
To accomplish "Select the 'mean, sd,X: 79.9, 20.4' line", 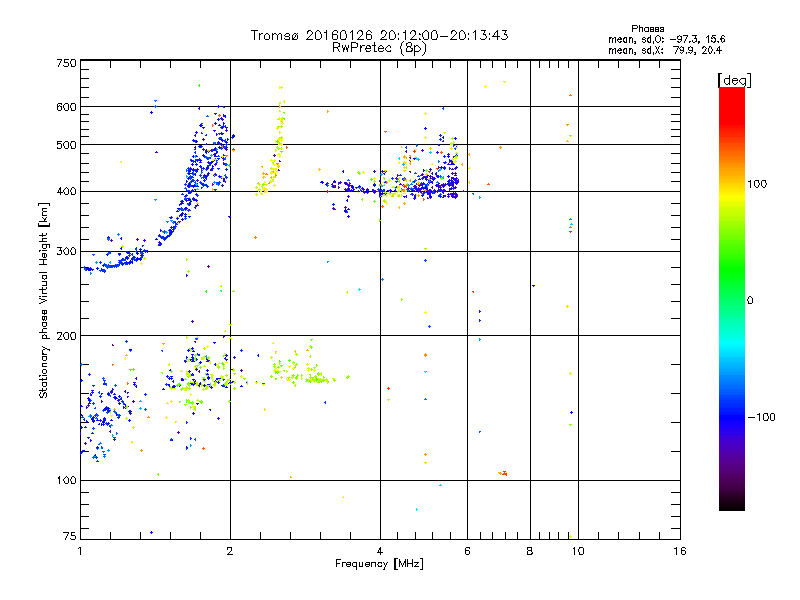I will click(x=665, y=50).
